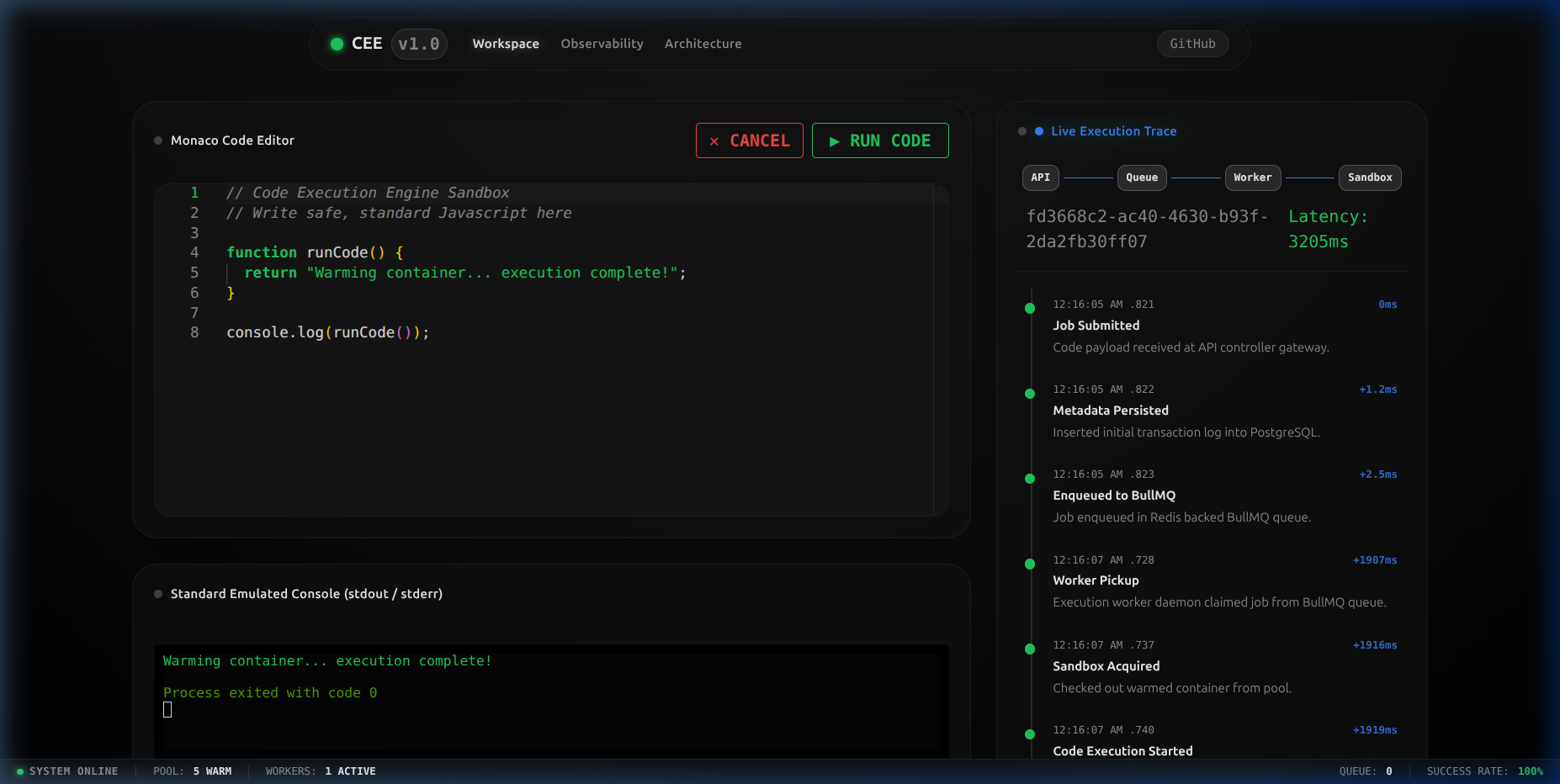Click the Live Execution Trace title
This screenshot has width=1560, height=784.
(1113, 131)
